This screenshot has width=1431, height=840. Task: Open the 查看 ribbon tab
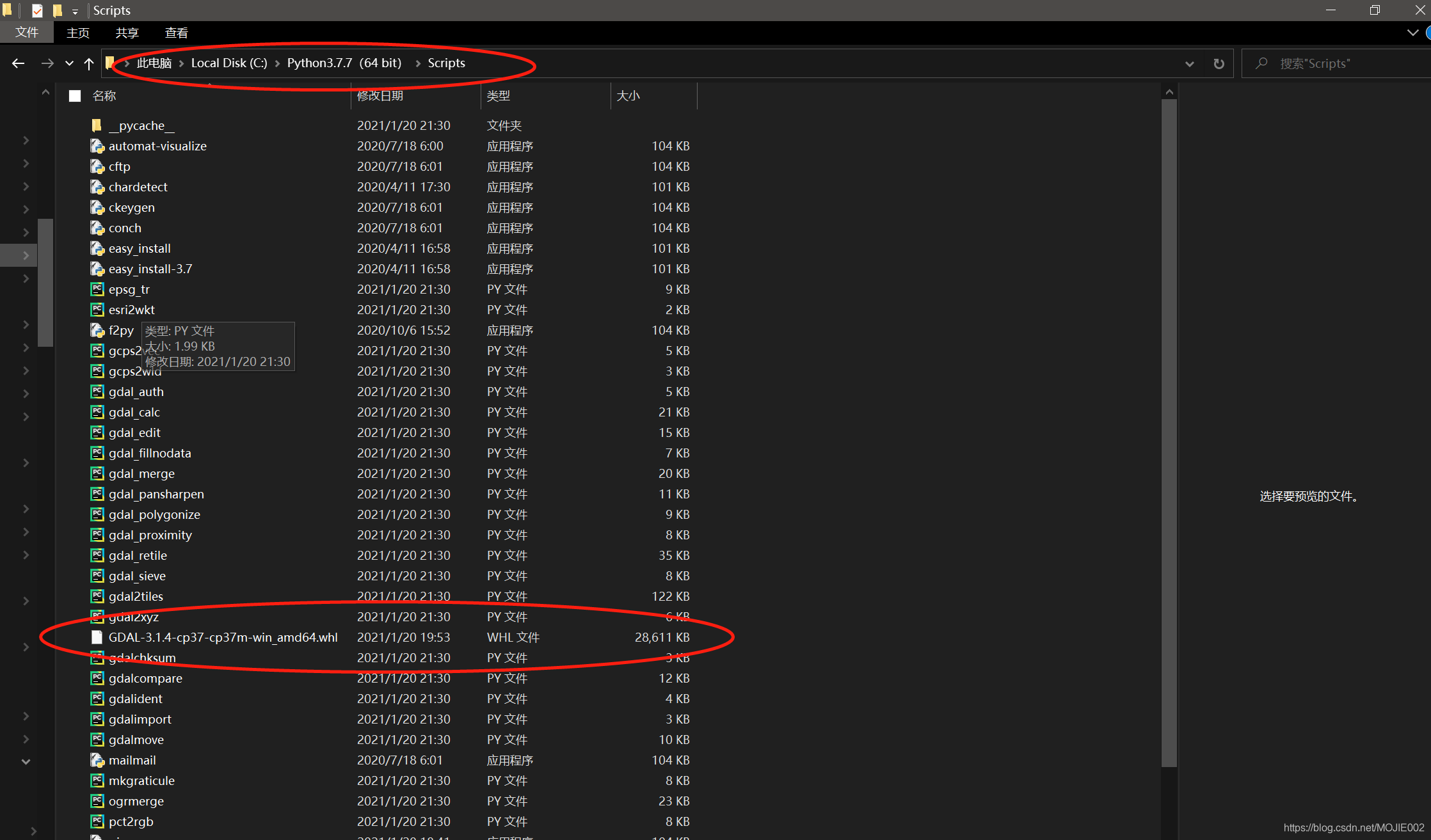click(x=176, y=33)
